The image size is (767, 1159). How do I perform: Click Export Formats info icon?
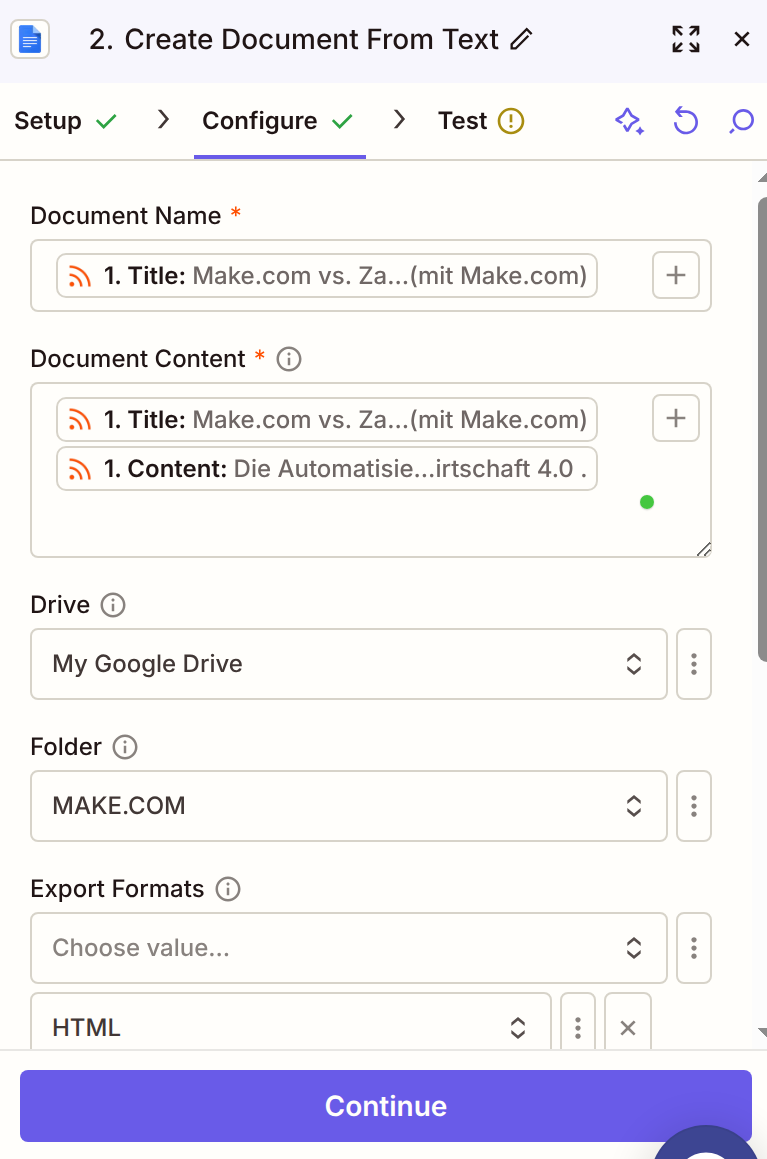click(228, 888)
